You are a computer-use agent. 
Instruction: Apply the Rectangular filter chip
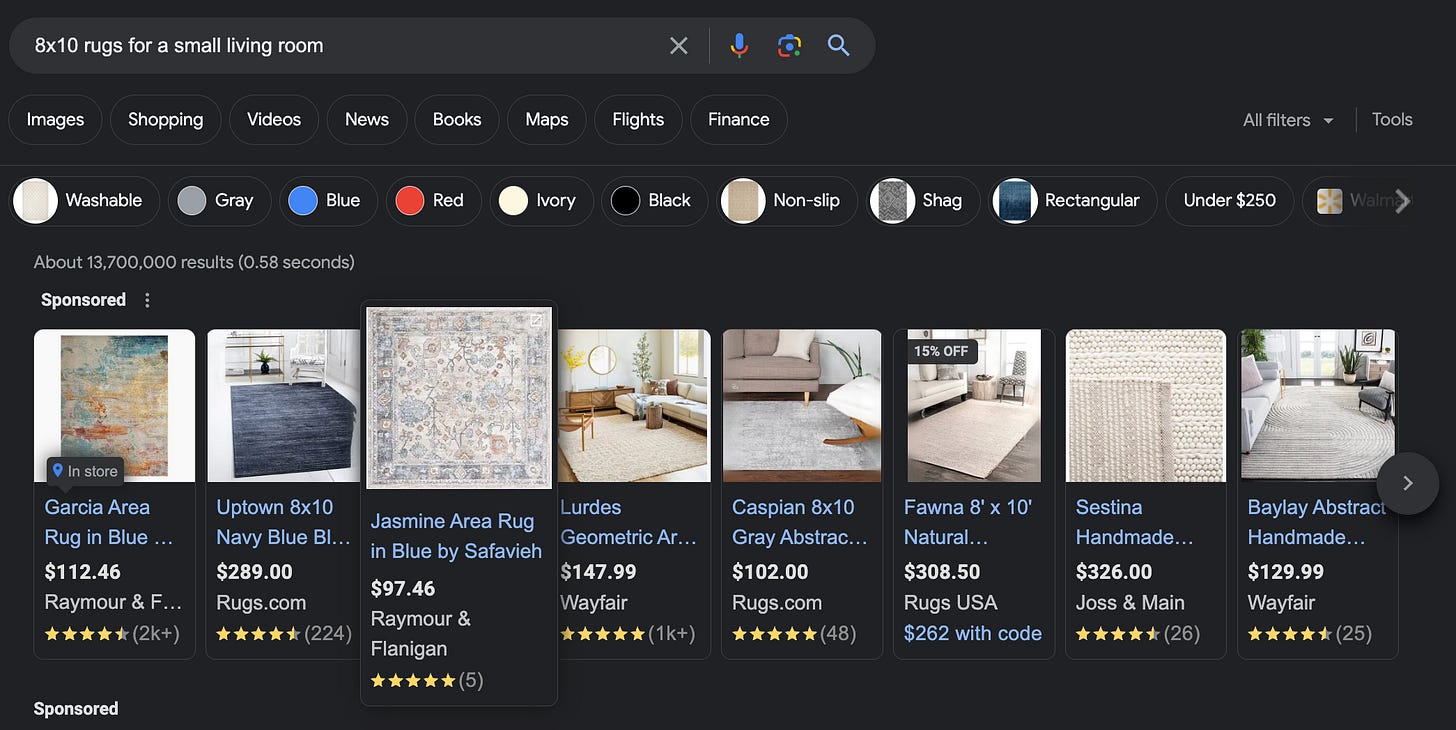click(x=1072, y=200)
